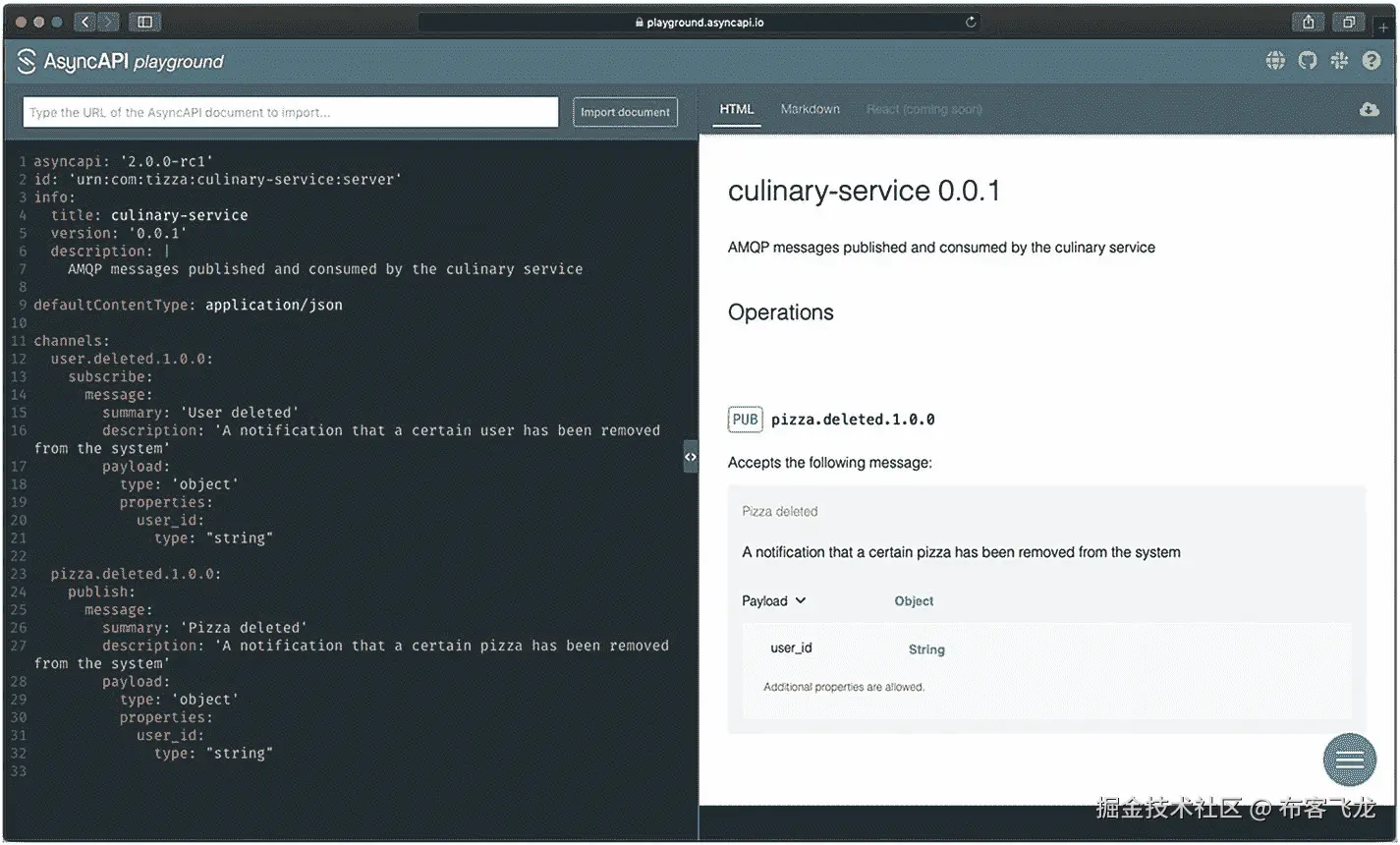The height and width of the screenshot is (845, 1400).
Task: Click code line 'publish:'
Action: point(101,591)
